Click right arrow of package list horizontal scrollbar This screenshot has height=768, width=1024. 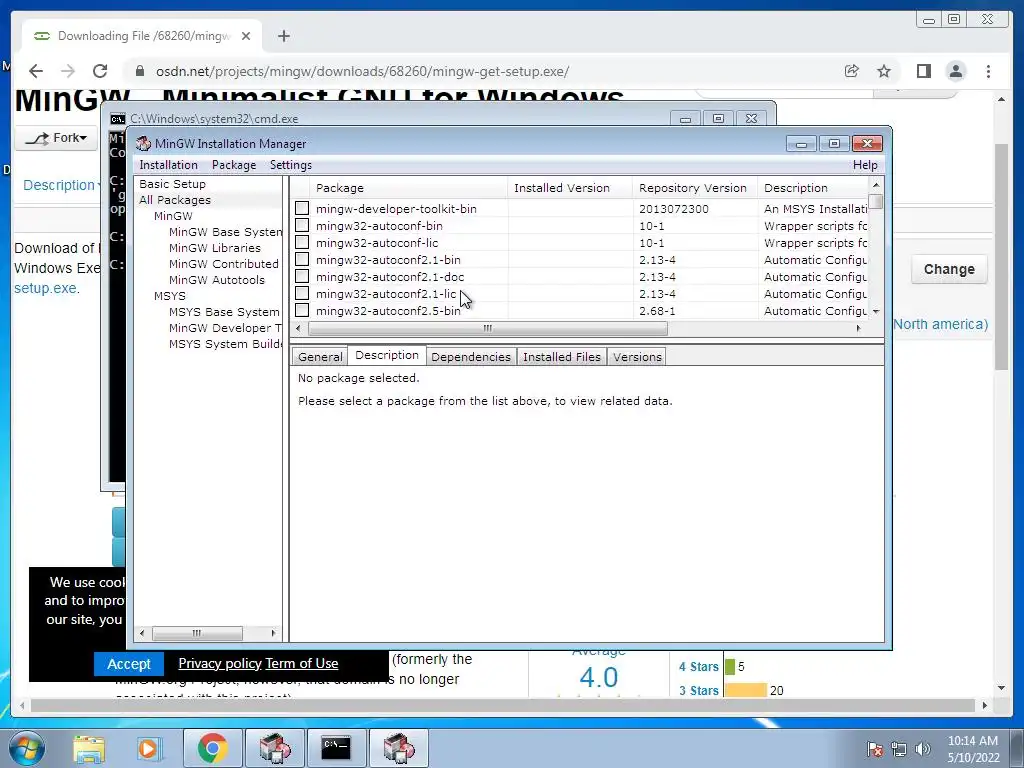click(858, 328)
